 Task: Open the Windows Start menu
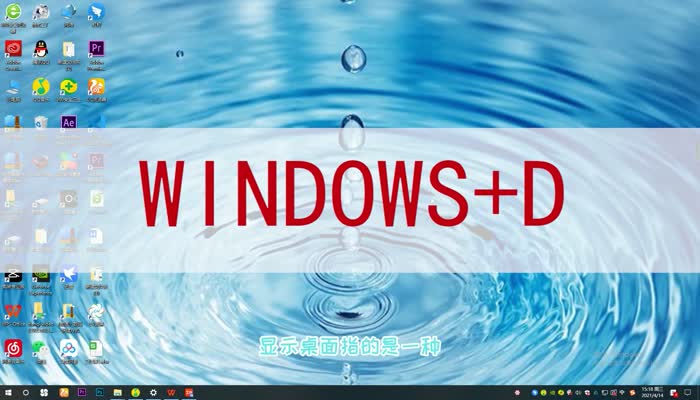coord(8,393)
